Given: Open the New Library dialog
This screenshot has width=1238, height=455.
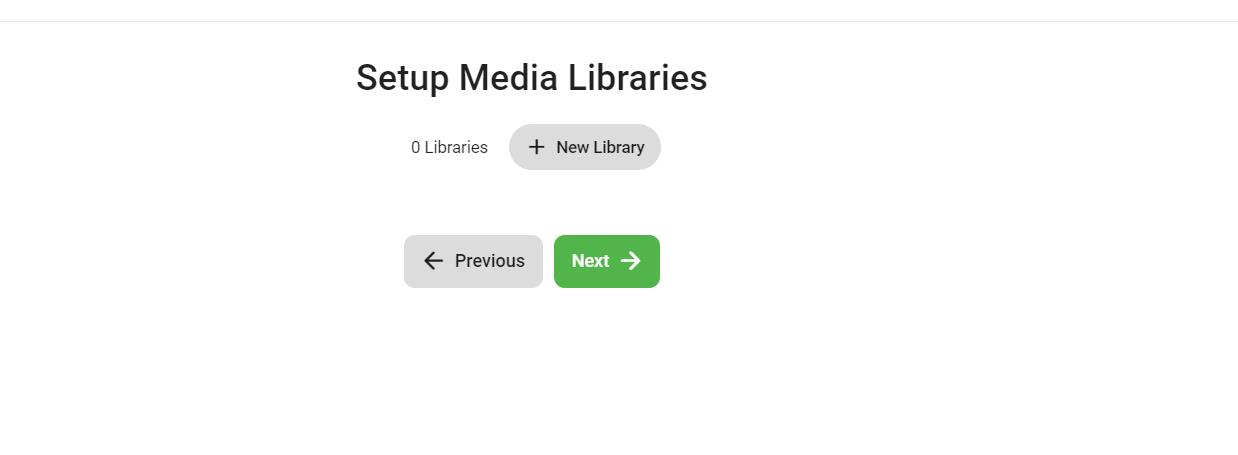Looking at the screenshot, I should [585, 147].
